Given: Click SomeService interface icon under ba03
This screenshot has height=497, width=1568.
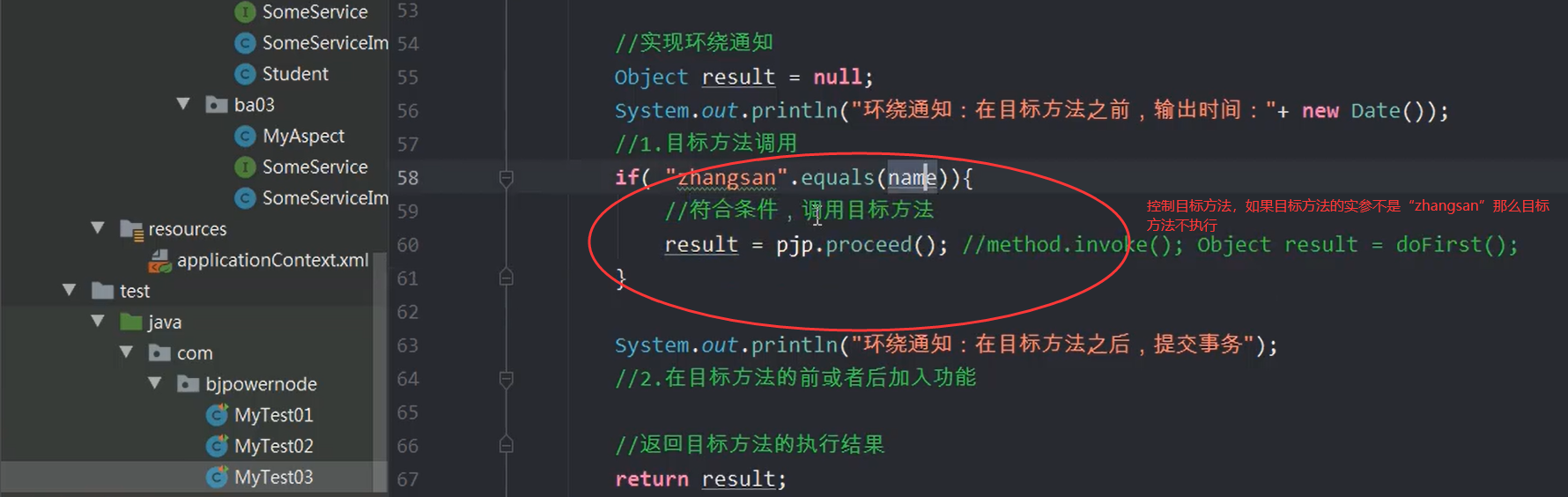Looking at the screenshot, I should (246, 167).
